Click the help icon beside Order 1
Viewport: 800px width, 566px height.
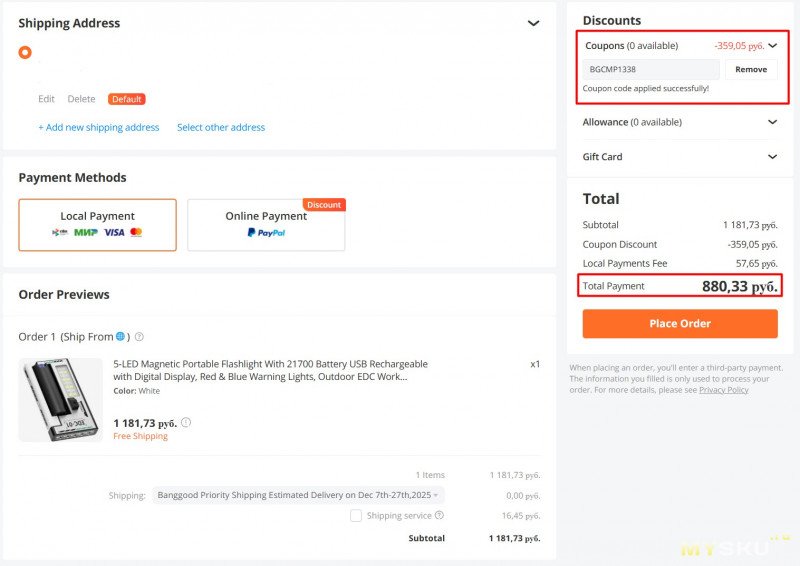click(x=139, y=337)
